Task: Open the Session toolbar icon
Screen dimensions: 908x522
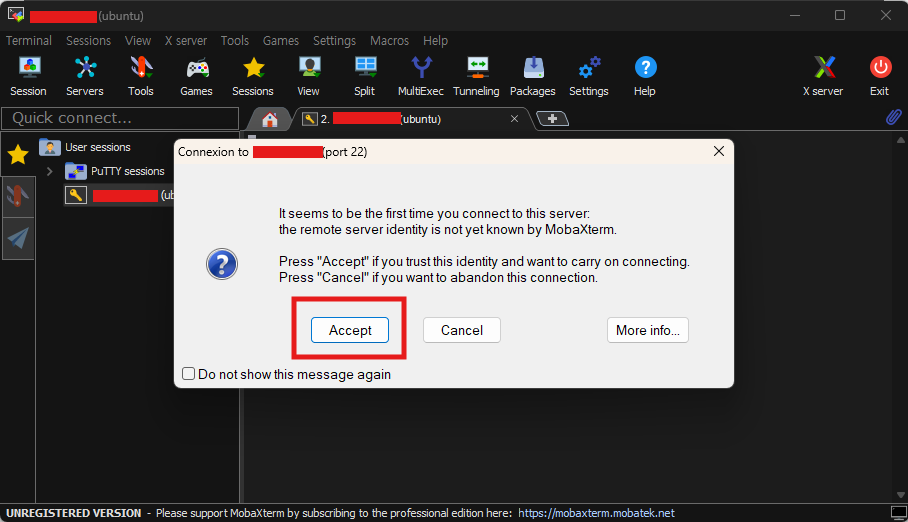Action: [x=28, y=76]
